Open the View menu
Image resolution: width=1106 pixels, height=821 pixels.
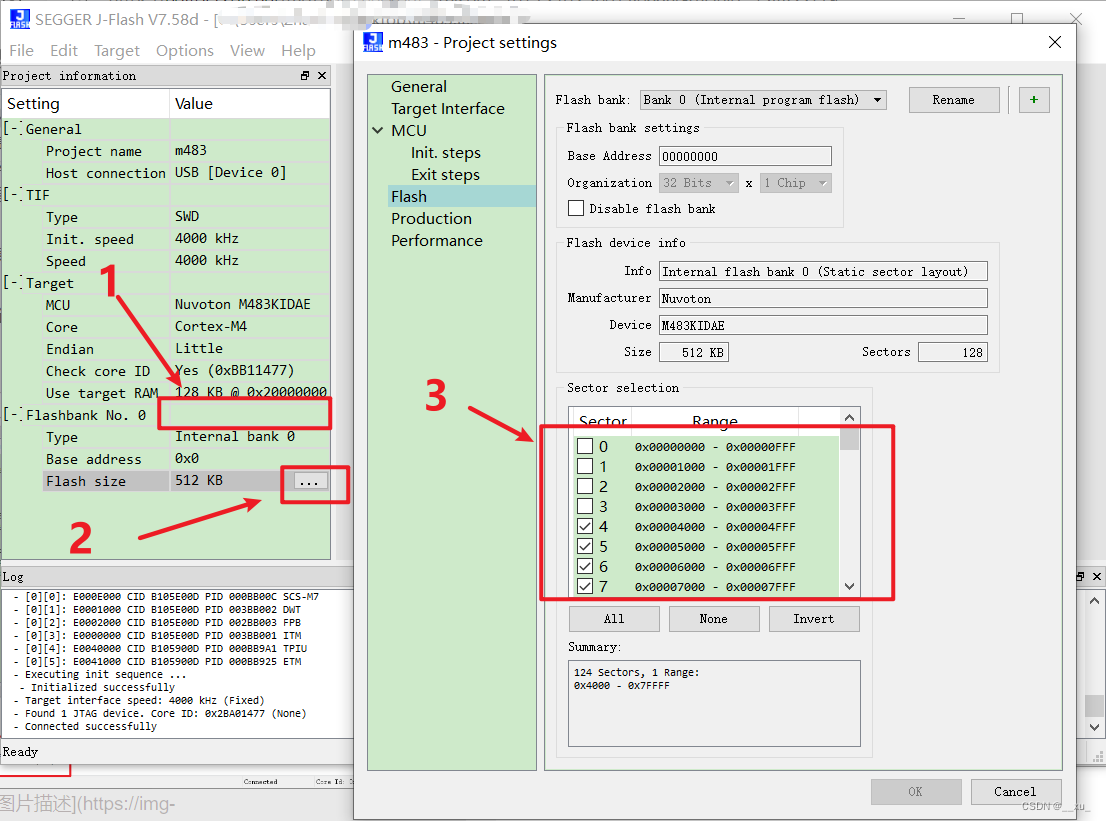pyautogui.click(x=247, y=51)
